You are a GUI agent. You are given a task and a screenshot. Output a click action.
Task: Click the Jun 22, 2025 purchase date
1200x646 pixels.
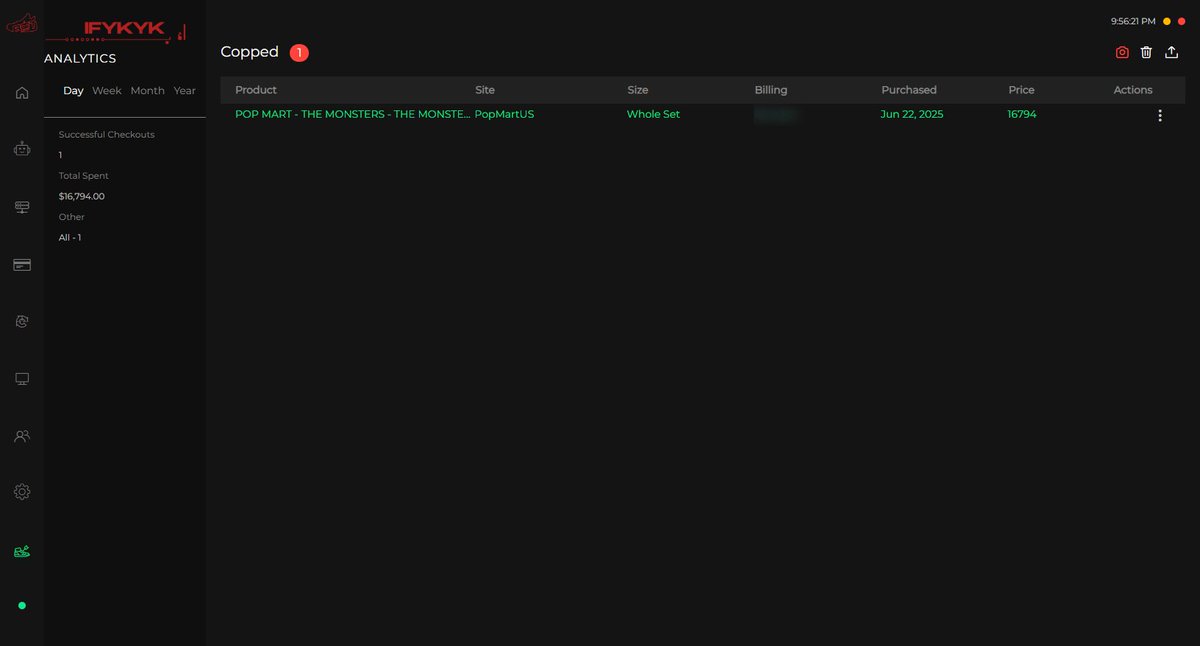(912, 115)
